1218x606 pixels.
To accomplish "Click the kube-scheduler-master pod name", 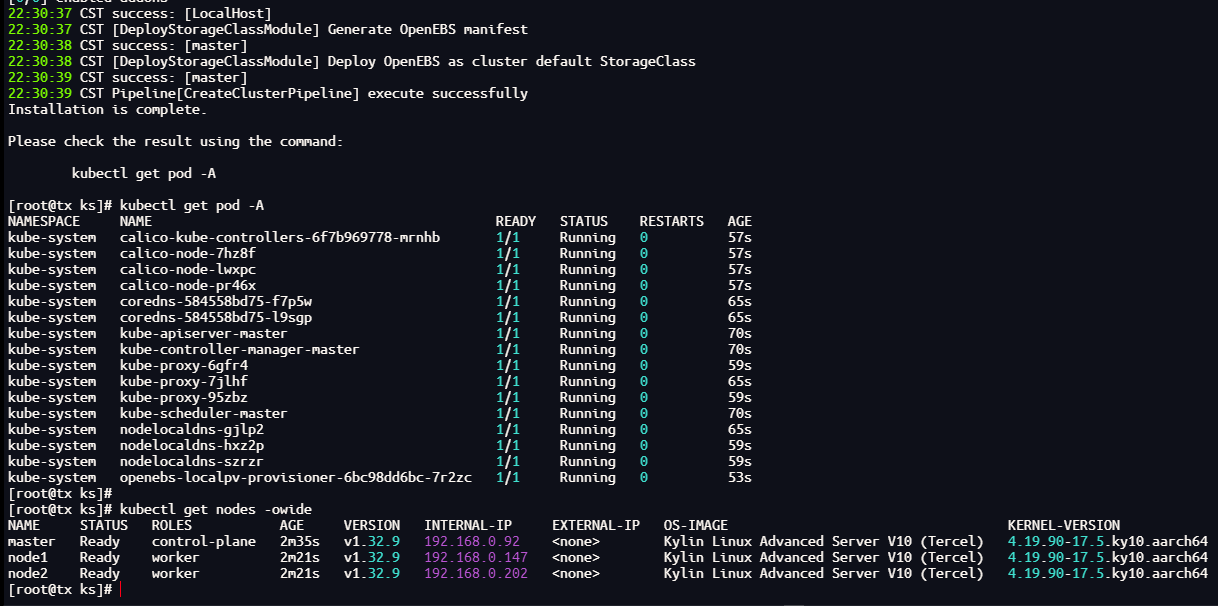I will [203, 414].
